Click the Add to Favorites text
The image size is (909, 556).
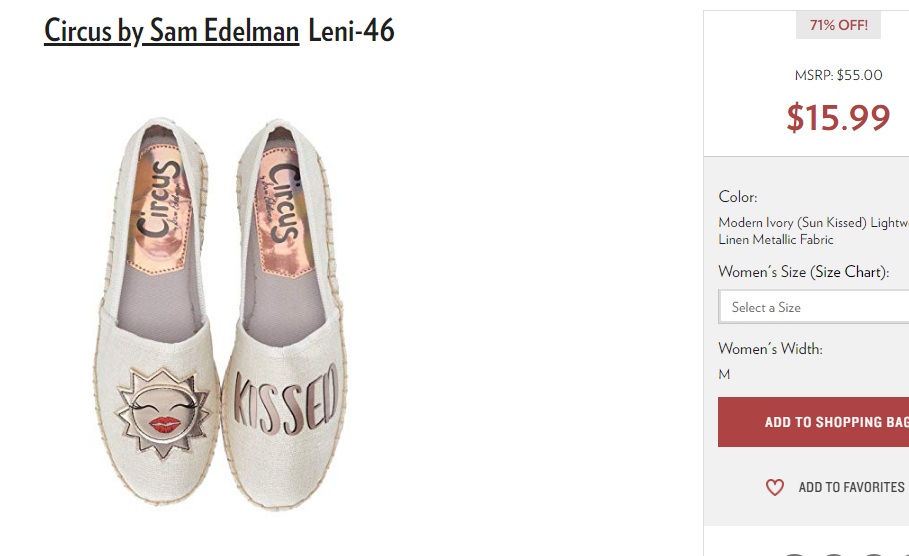[x=851, y=487]
